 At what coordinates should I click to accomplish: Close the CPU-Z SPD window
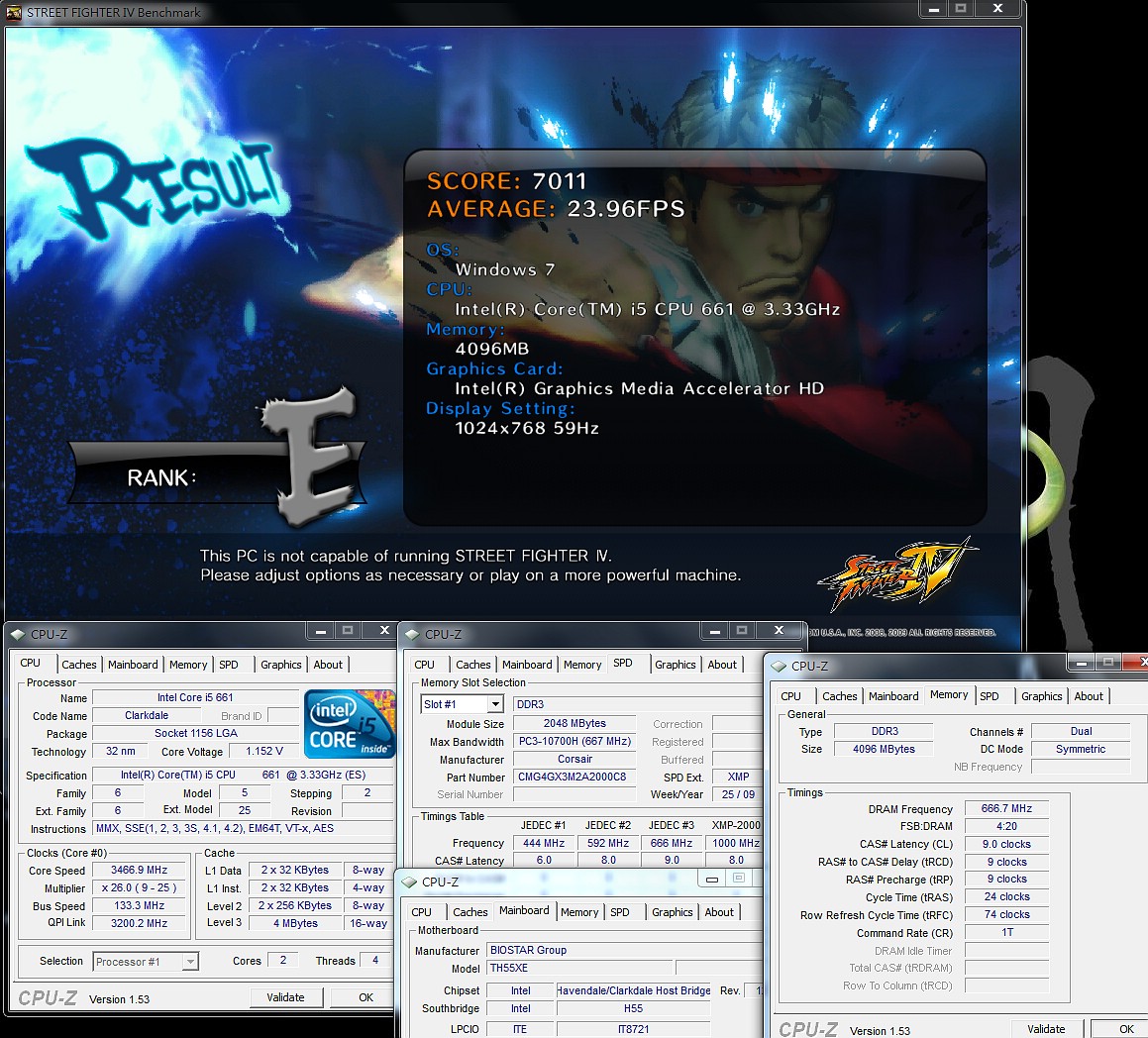[779, 630]
